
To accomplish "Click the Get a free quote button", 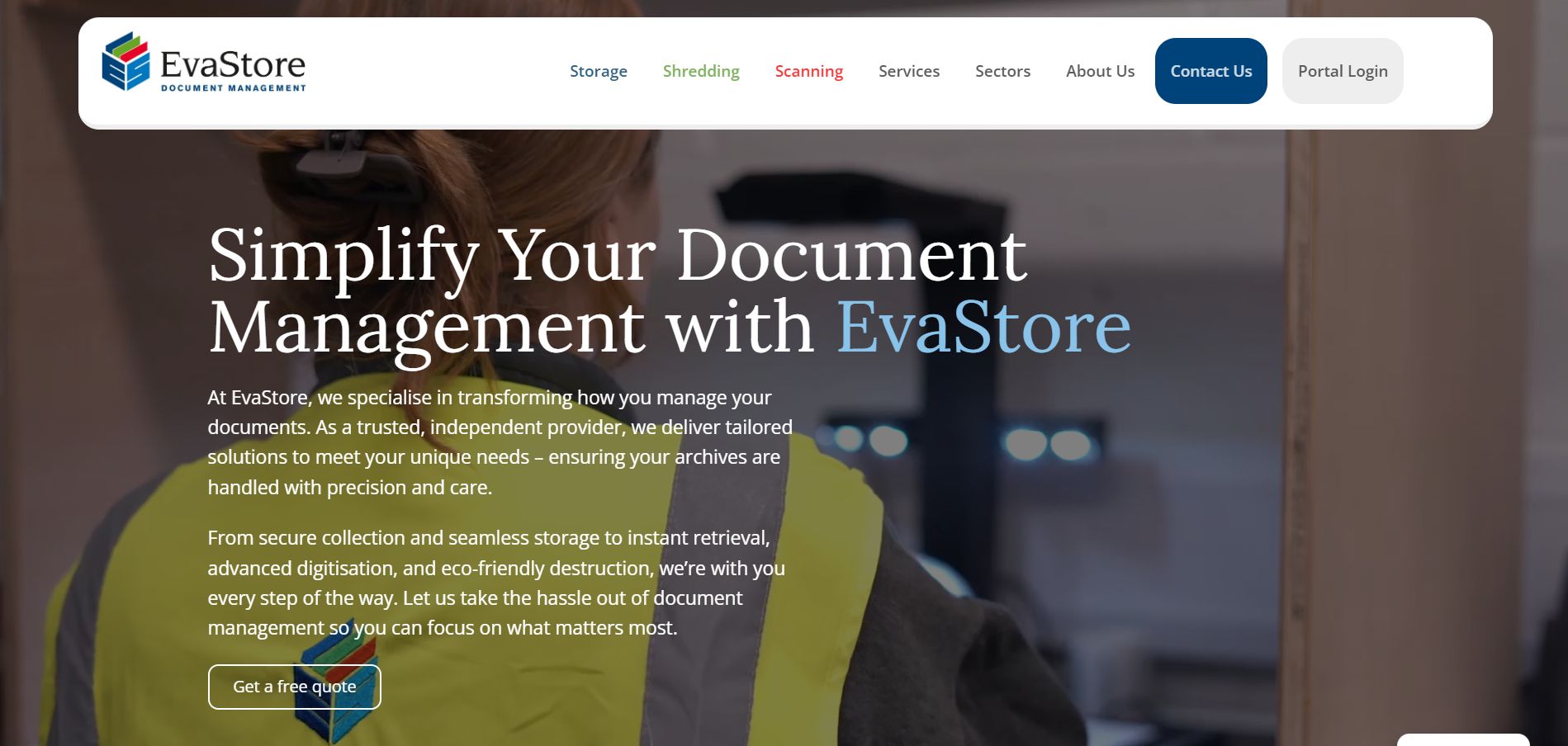I will [x=294, y=686].
